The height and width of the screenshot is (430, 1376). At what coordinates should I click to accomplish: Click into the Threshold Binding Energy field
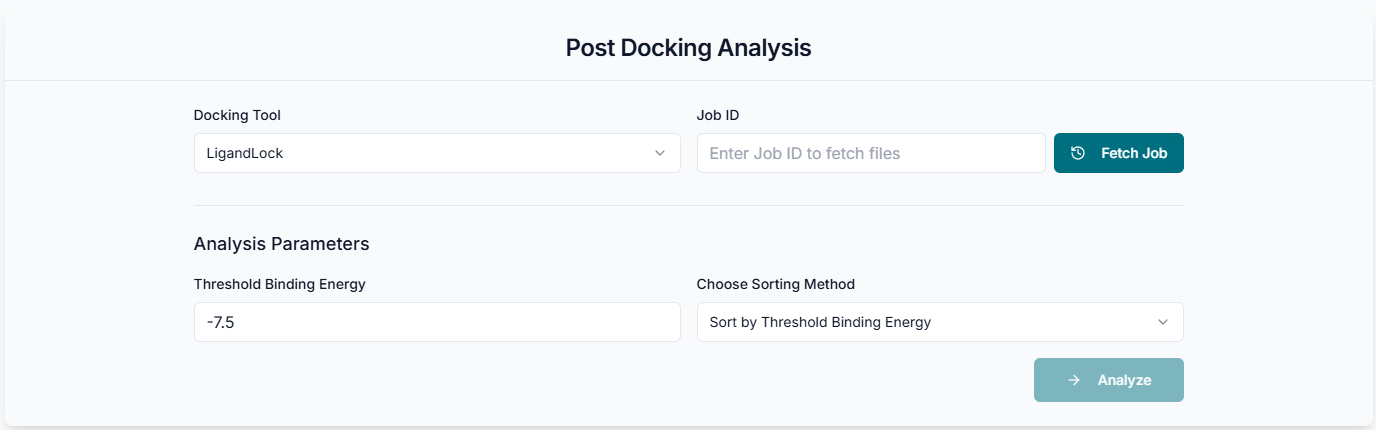point(437,322)
